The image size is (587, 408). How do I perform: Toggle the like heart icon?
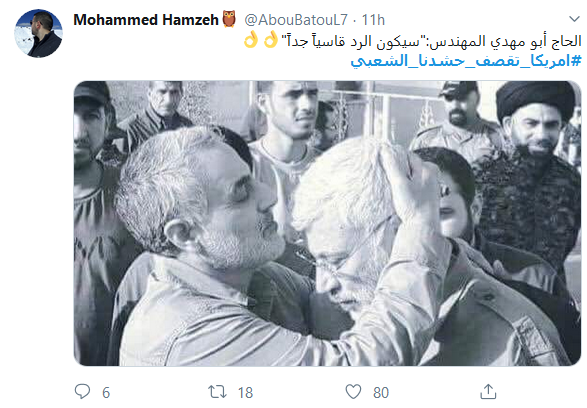pos(353,392)
